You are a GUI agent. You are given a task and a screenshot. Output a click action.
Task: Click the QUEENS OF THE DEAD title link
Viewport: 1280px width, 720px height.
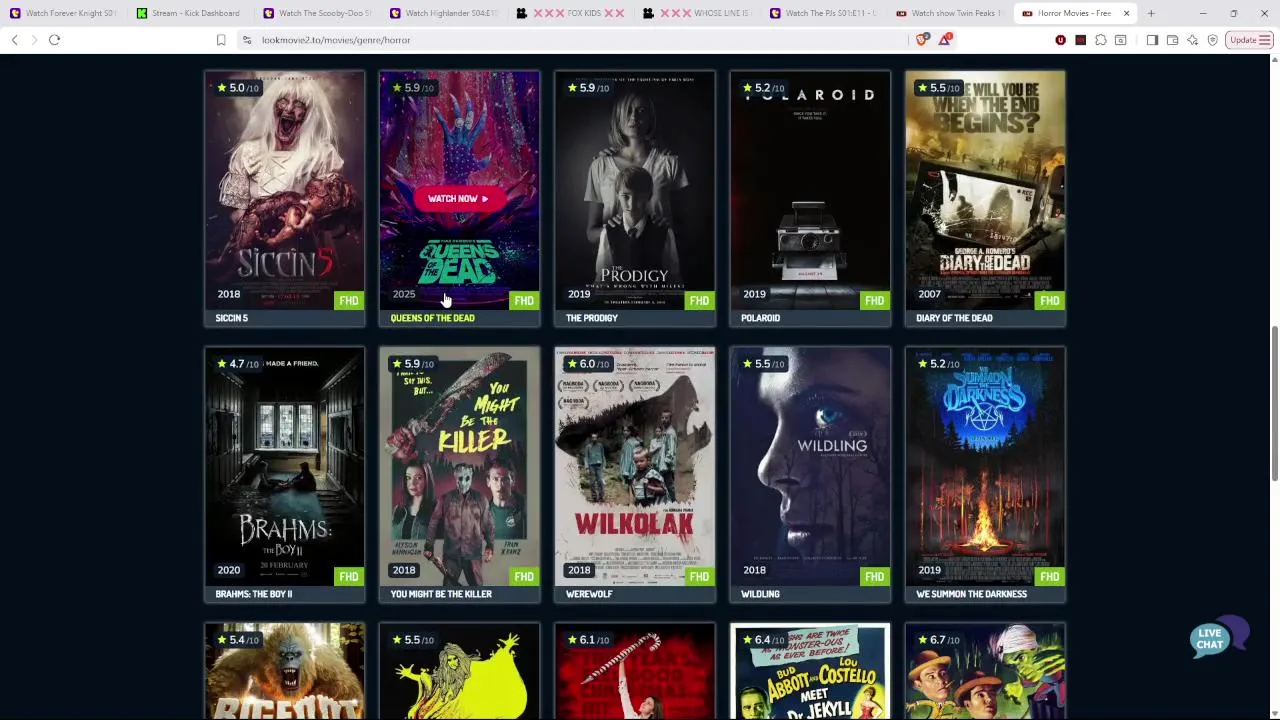pyautogui.click(x=432, y=318)
